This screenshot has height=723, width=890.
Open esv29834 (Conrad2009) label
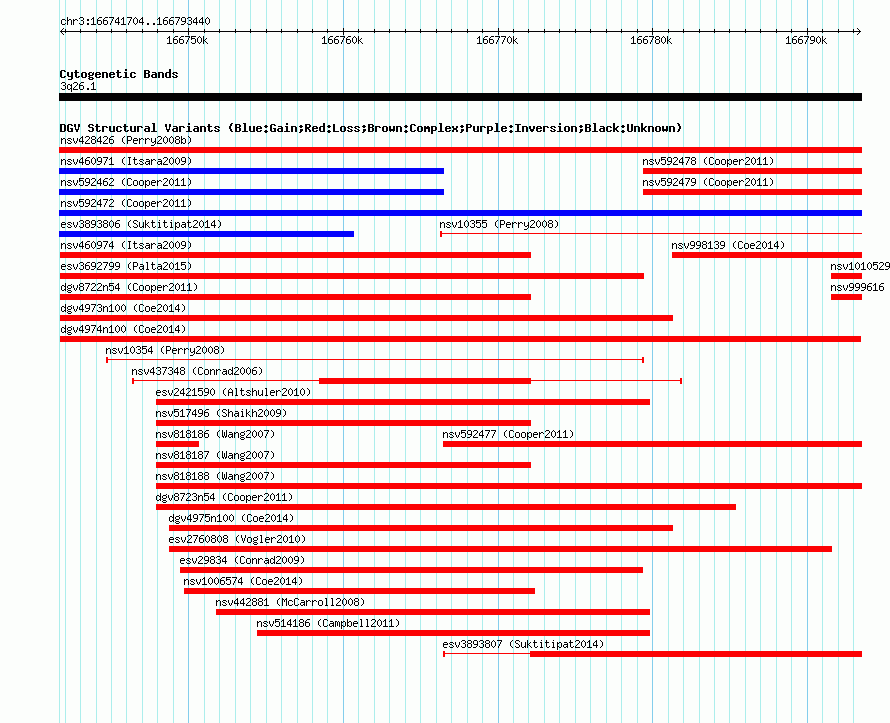[x=242, y=560]
